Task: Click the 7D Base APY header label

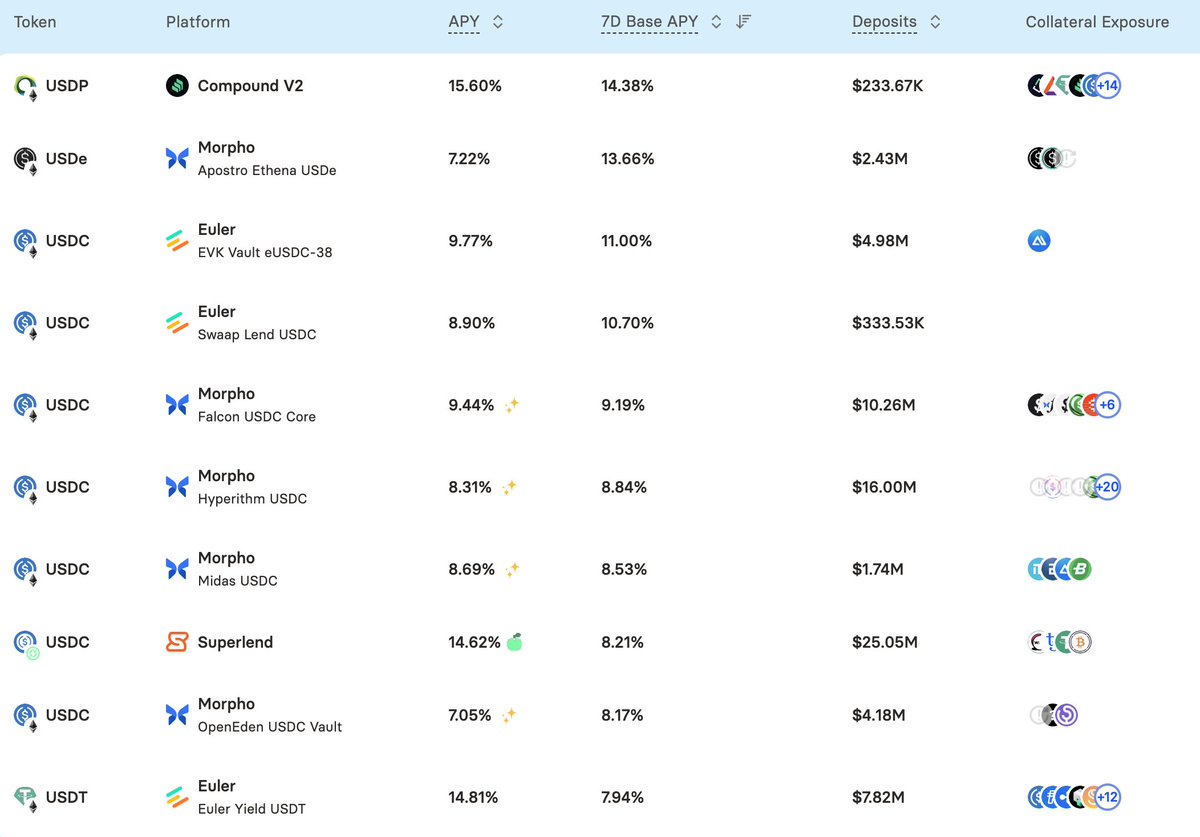Action: (650, 22)
